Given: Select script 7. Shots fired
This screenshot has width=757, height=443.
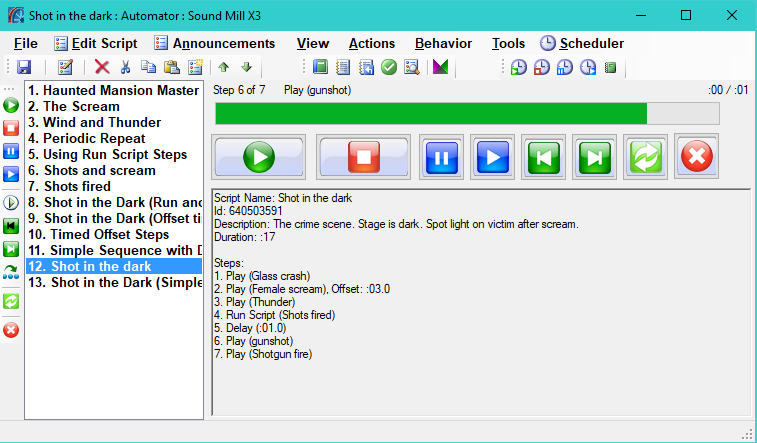Looking at the screenshot, I should tap(114, 186).
